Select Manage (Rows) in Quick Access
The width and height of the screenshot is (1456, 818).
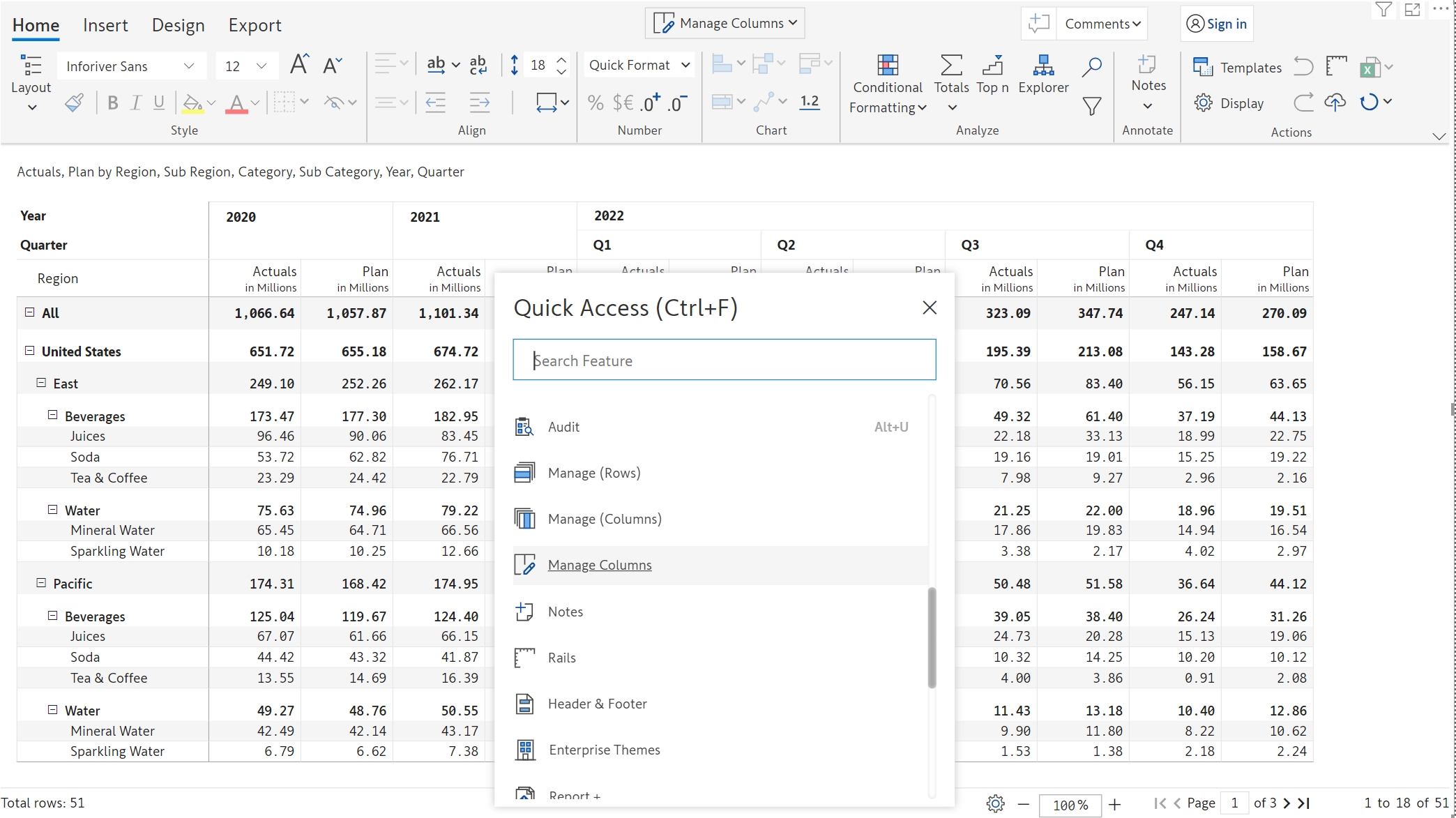pos(593,473)
